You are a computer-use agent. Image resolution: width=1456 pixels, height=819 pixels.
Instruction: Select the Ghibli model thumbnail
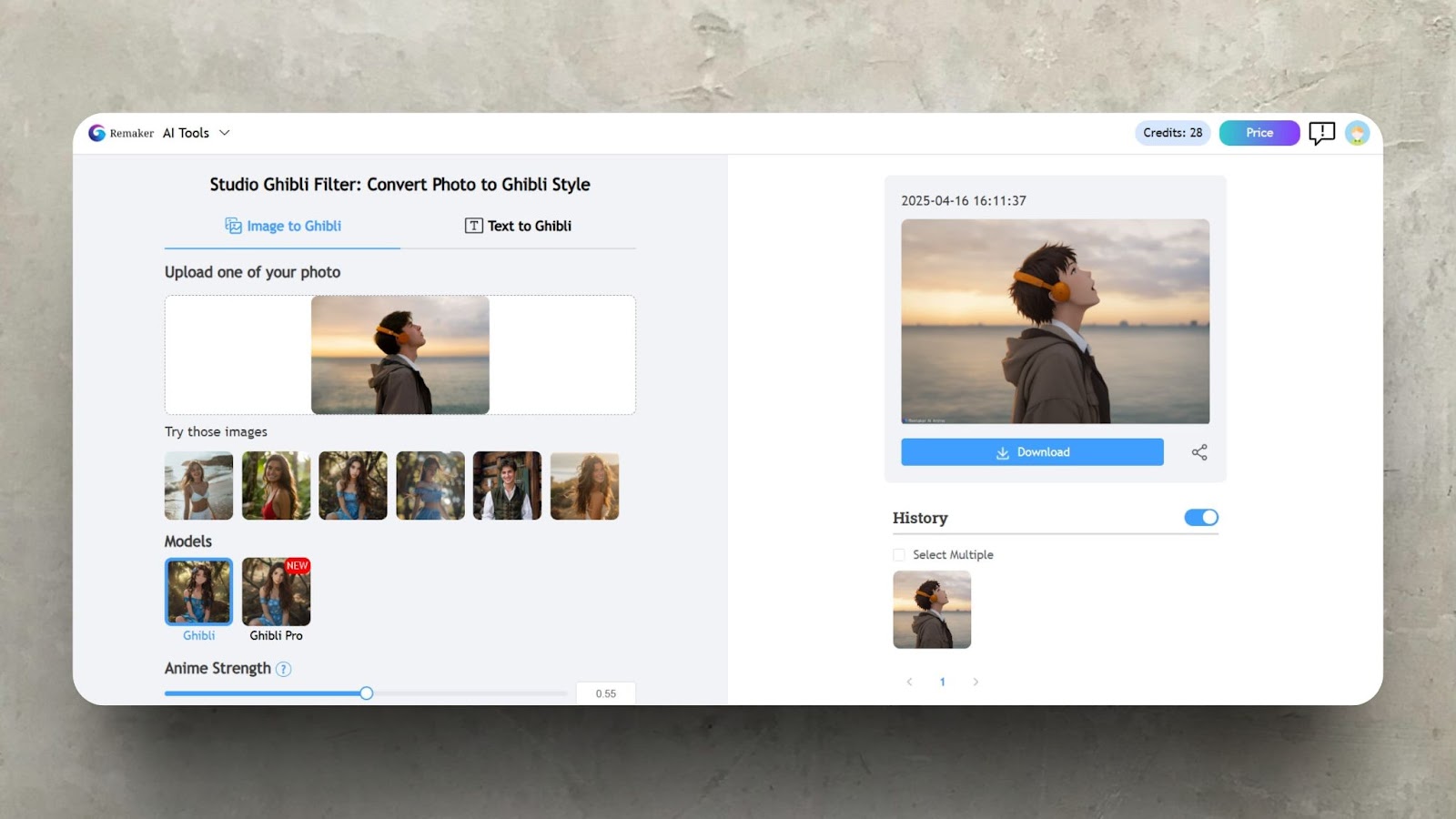(x=198, y=591)
